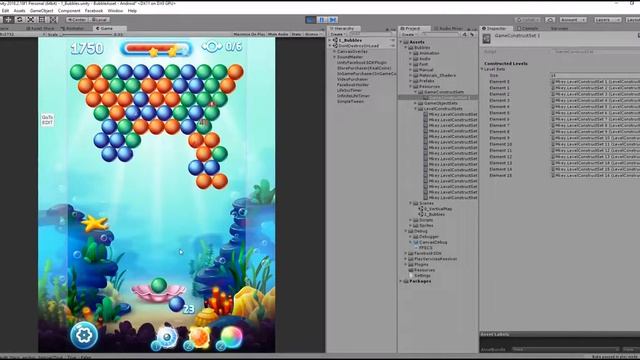Toggle Maximize On Play
Viewport: 640px width, 360px height.
click(x=249, y=34)
